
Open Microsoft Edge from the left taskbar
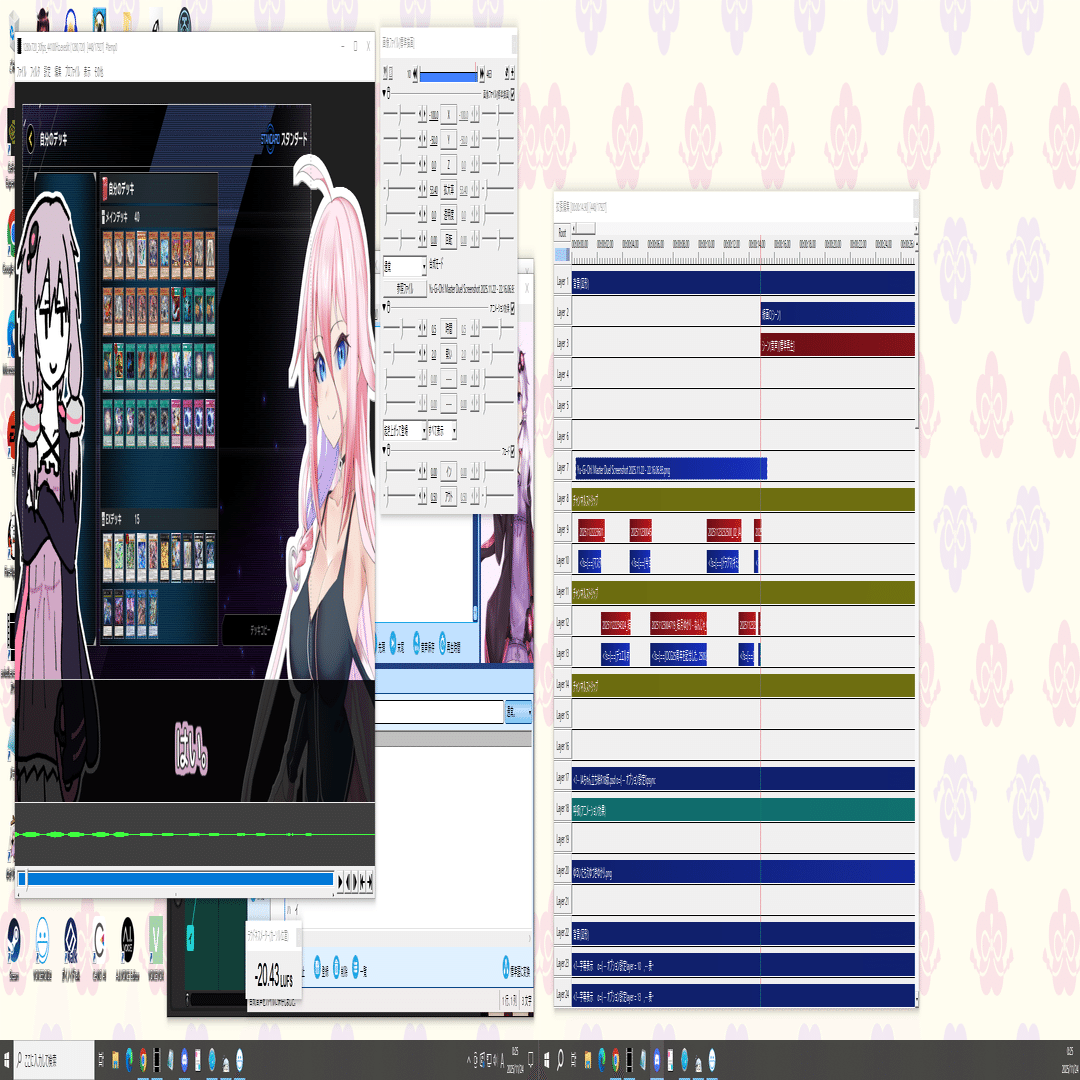click(x=129, y=1059)
